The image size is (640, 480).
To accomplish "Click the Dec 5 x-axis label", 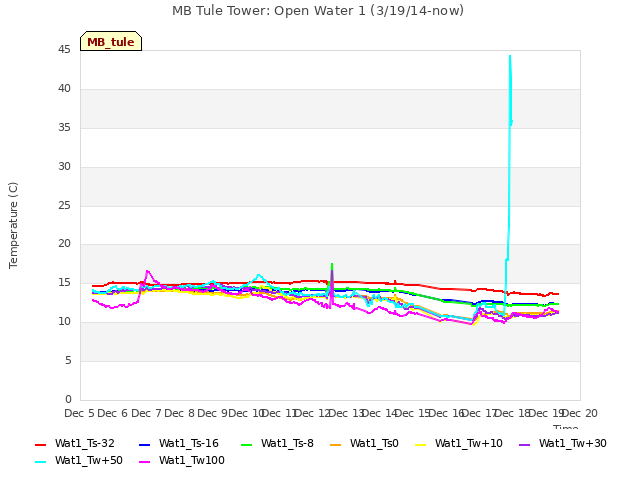I will pyautogui.click(x=79, y=413).
